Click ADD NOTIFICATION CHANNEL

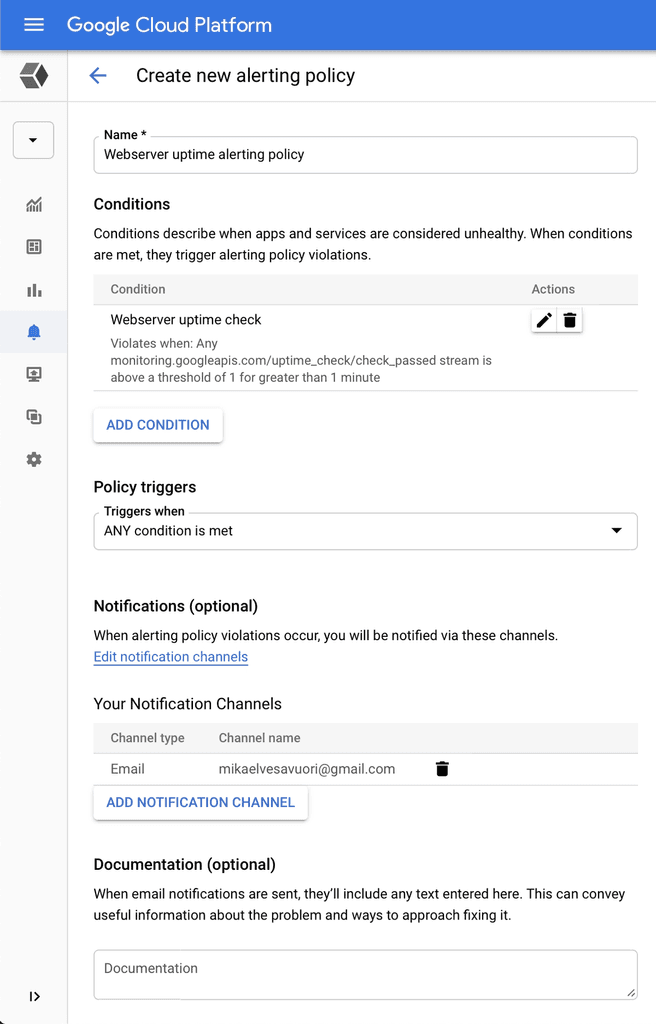(200, 802)
